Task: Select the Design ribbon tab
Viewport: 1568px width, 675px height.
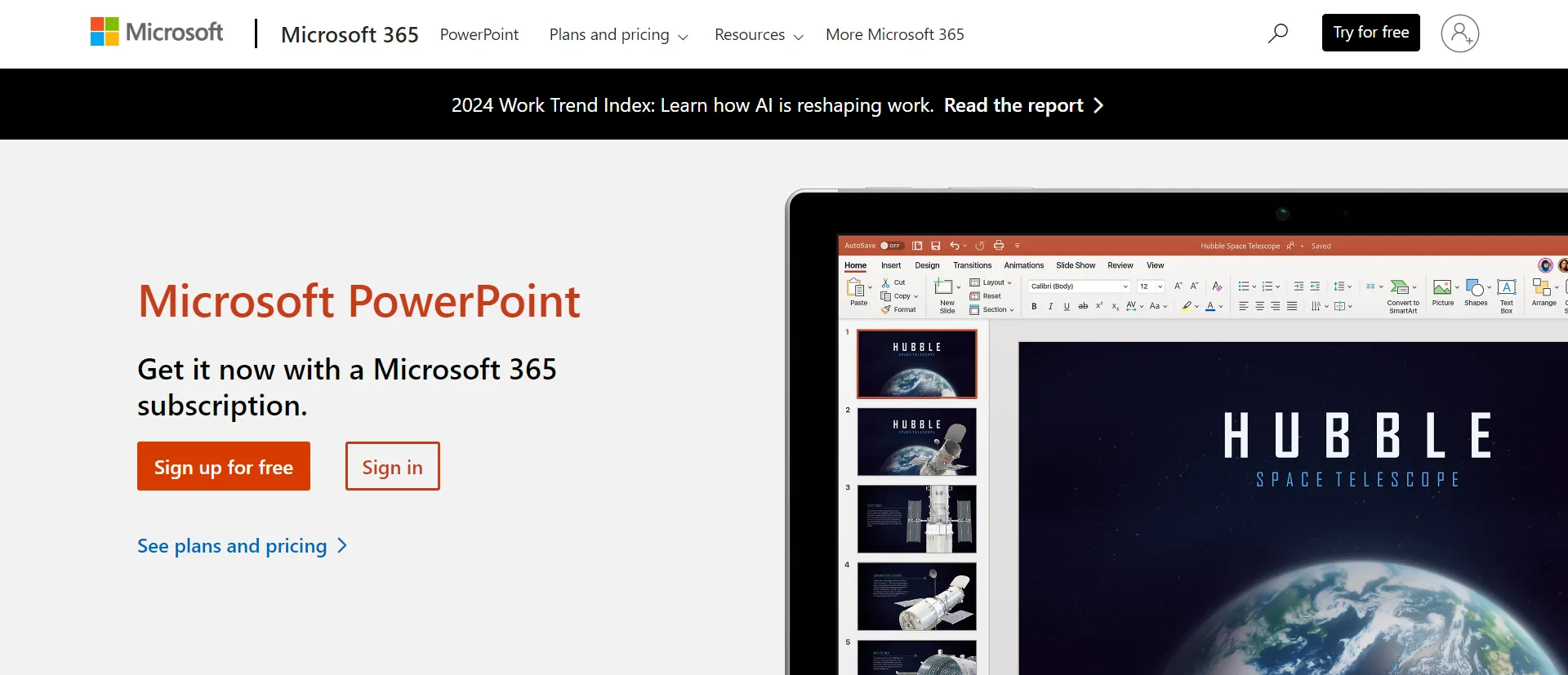Action: tap(927, 265)
